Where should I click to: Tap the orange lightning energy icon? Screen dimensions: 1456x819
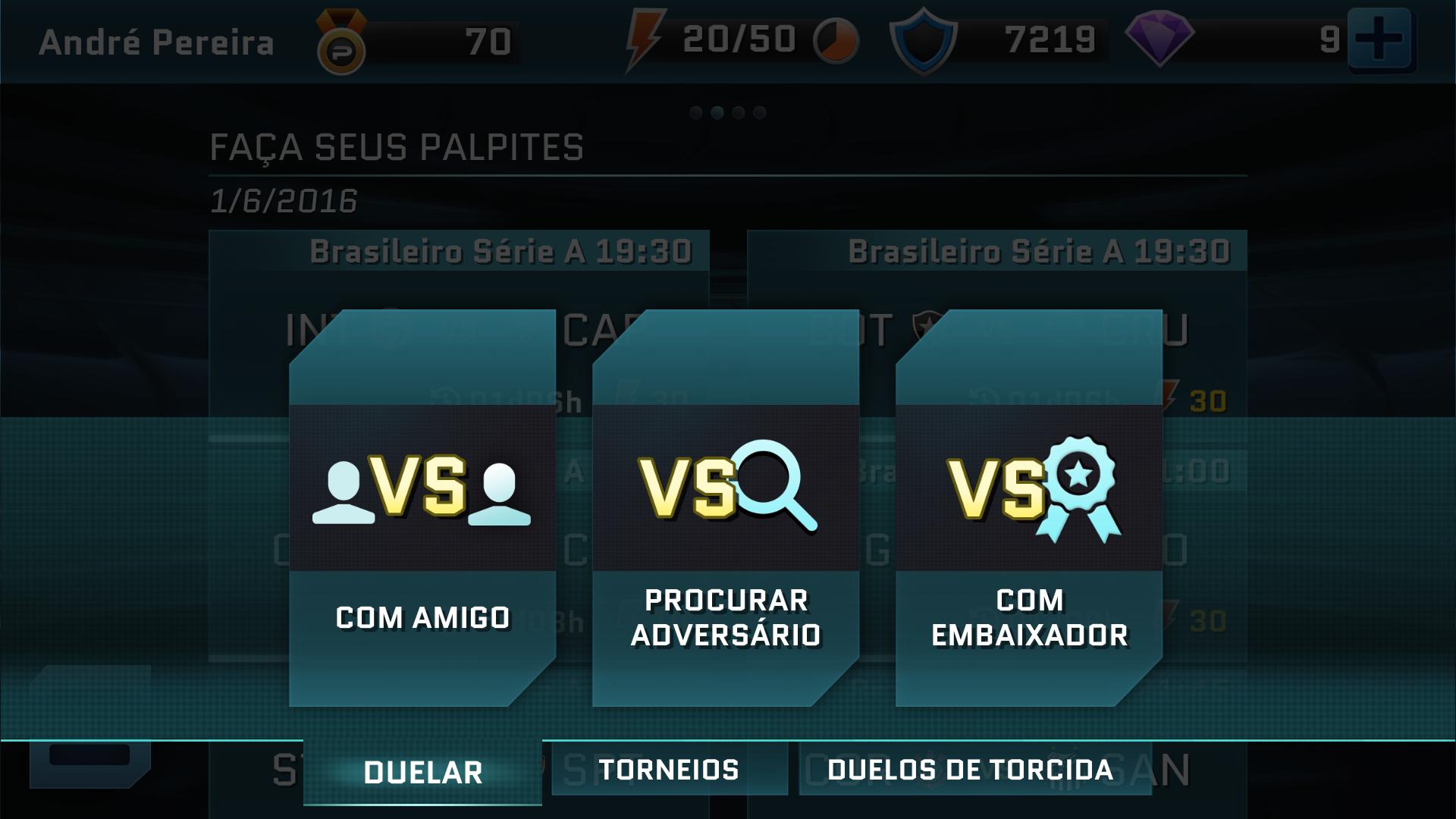tap(644, 40)
